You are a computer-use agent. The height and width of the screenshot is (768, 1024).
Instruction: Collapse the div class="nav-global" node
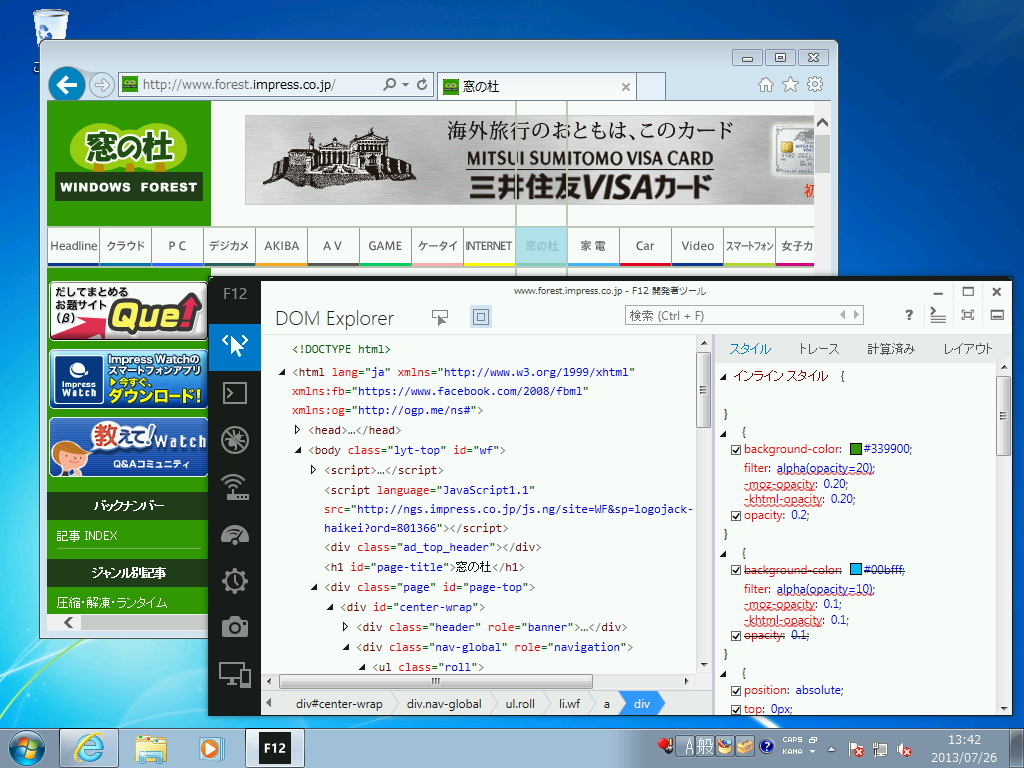click(x=347, y=647)
